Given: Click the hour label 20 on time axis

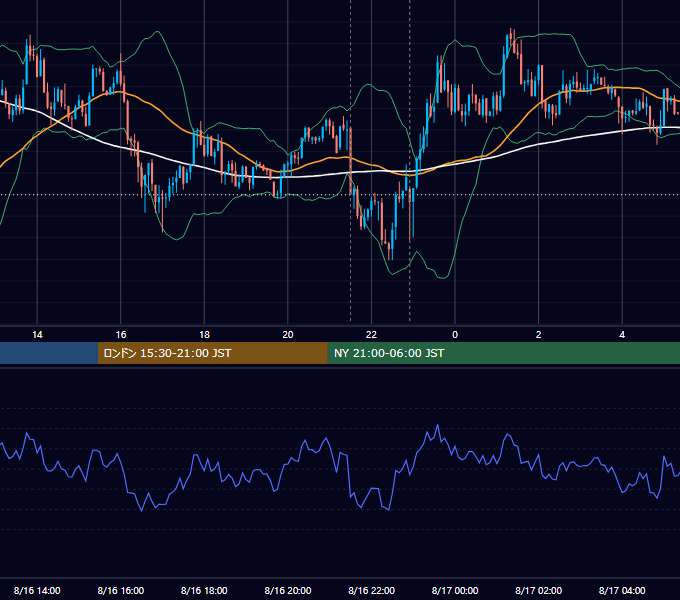Looking at the screenshot, I should click(x=288, y=335).
